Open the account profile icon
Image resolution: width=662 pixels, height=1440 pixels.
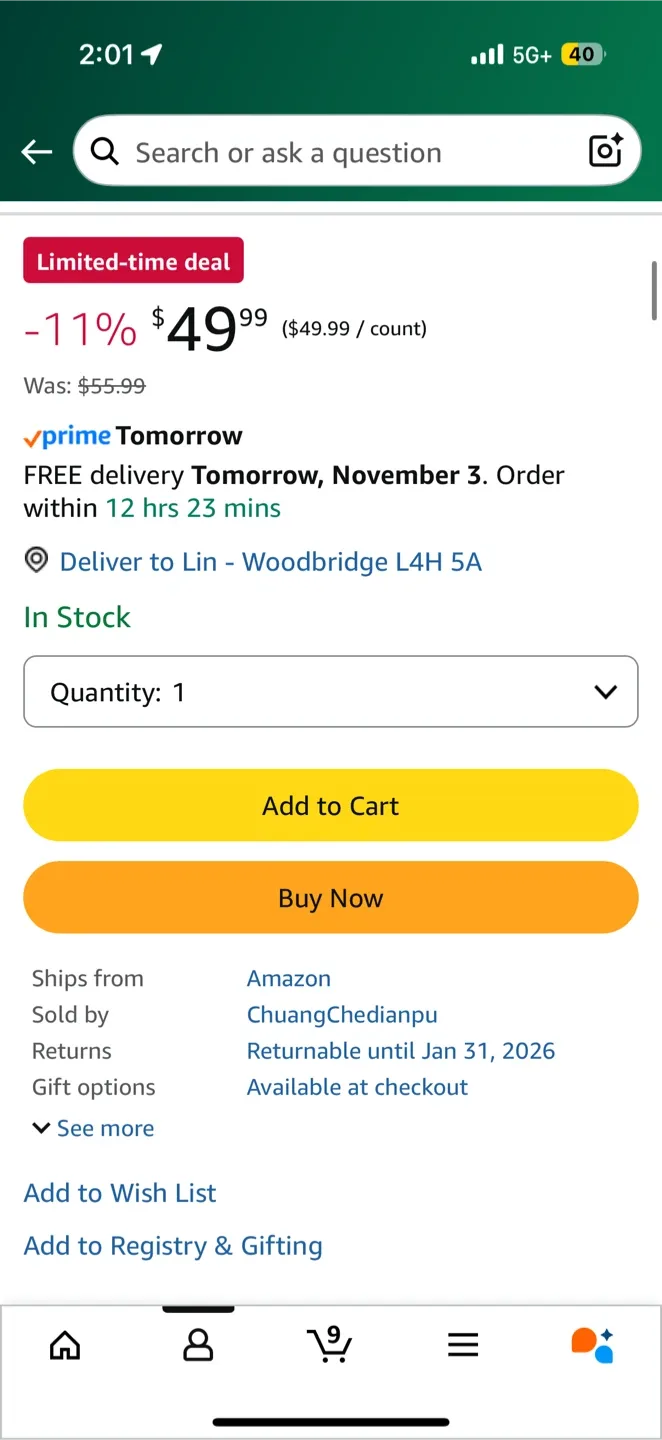(x=198, y=1345)
